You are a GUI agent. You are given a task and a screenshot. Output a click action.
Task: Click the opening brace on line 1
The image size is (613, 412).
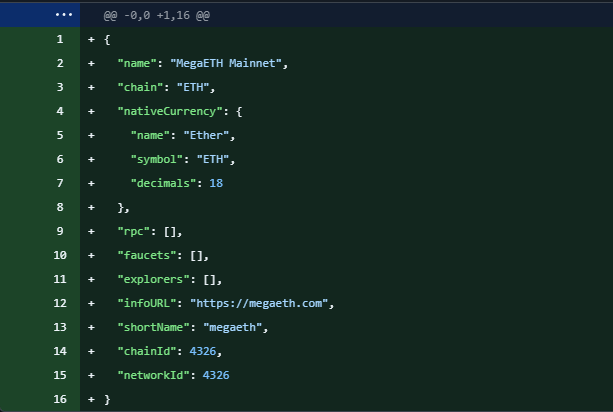tap(108, 39)
